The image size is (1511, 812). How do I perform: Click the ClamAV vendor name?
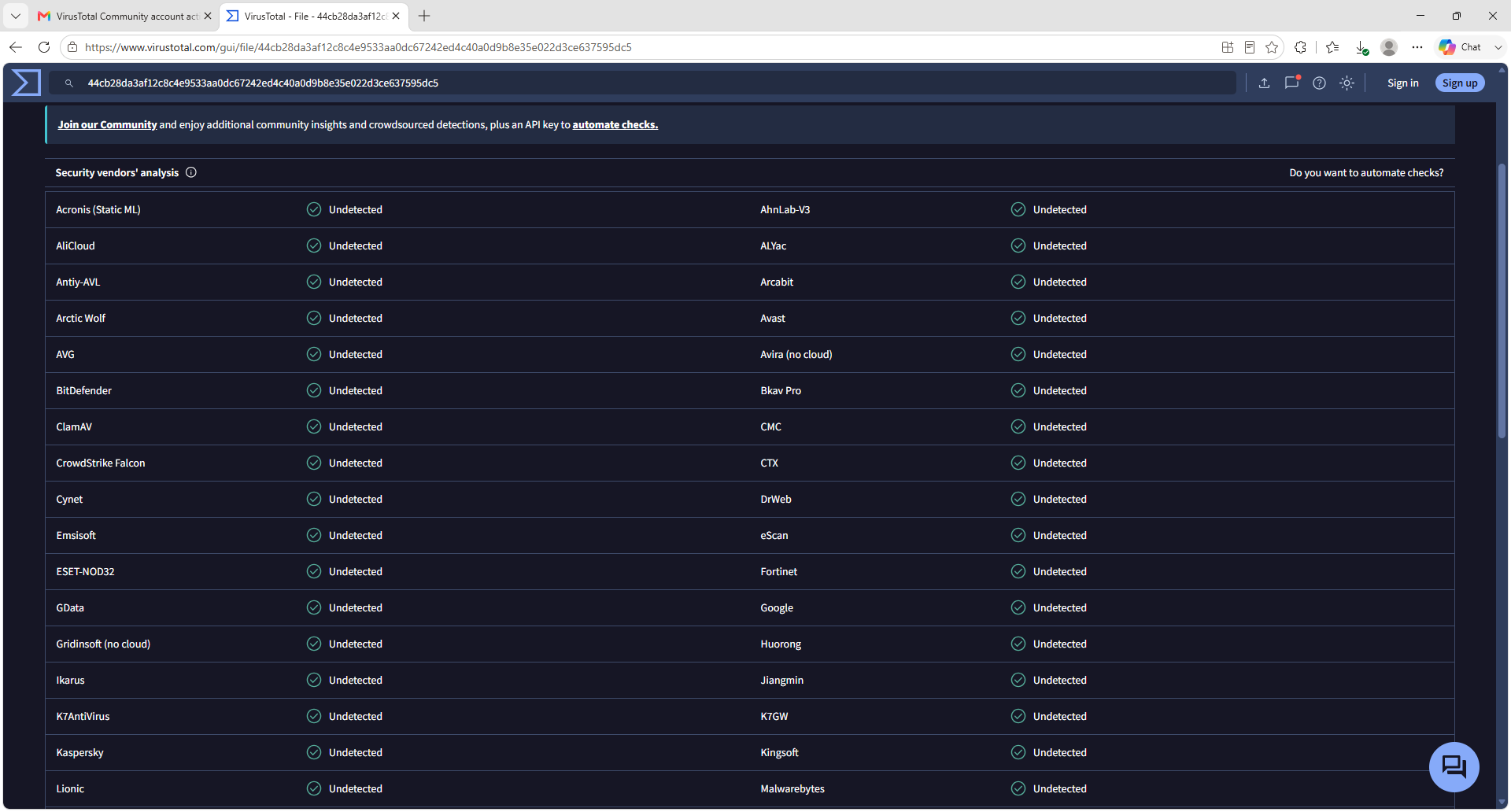coord(74,426)
